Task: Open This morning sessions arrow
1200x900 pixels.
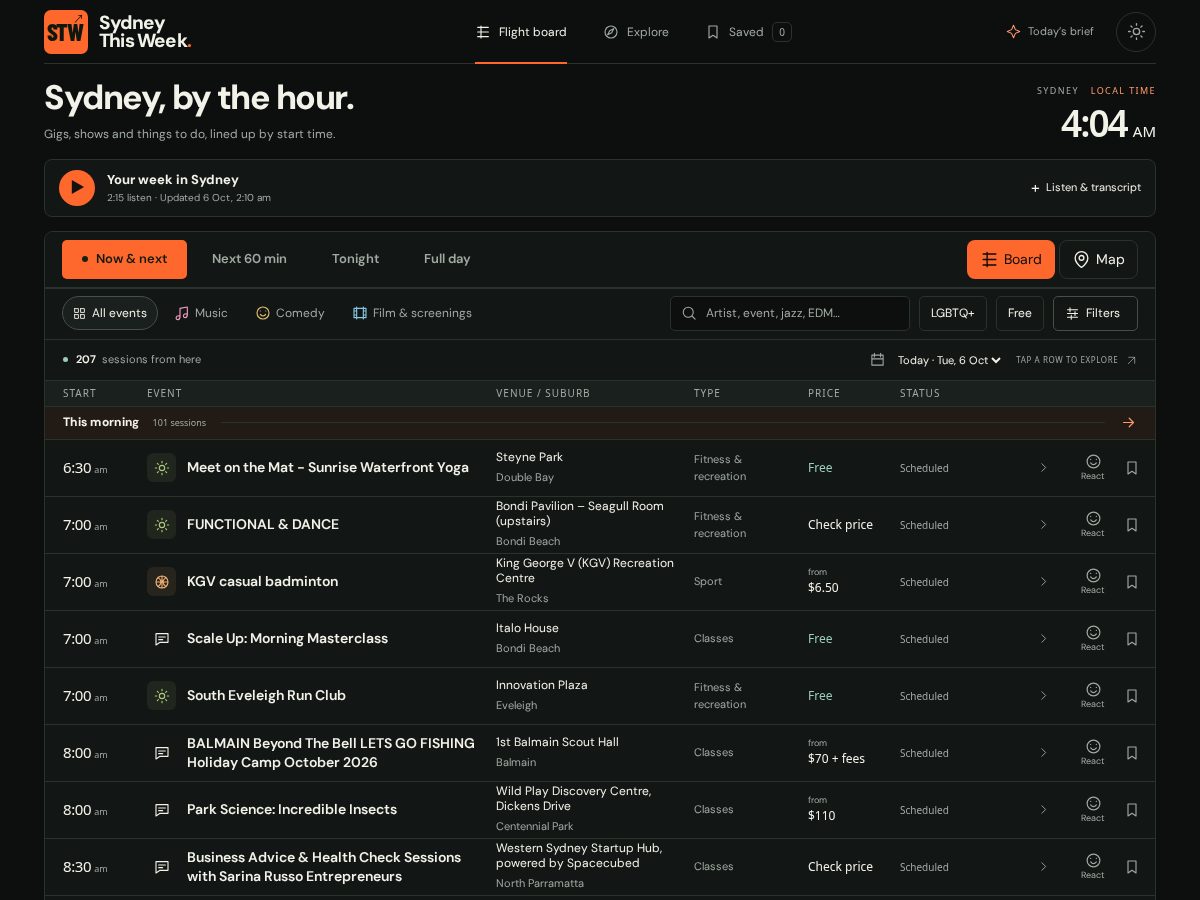Action: point(1128,423)
